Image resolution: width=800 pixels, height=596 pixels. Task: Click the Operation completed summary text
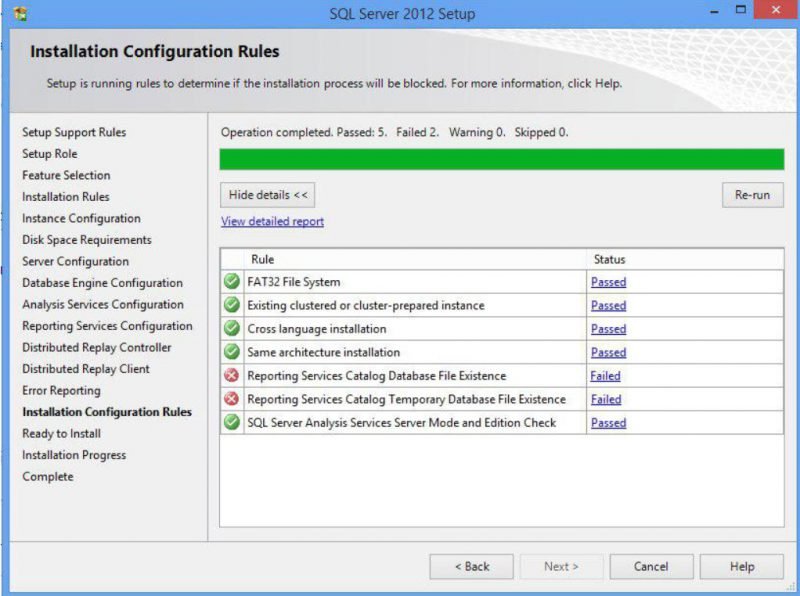394,132
